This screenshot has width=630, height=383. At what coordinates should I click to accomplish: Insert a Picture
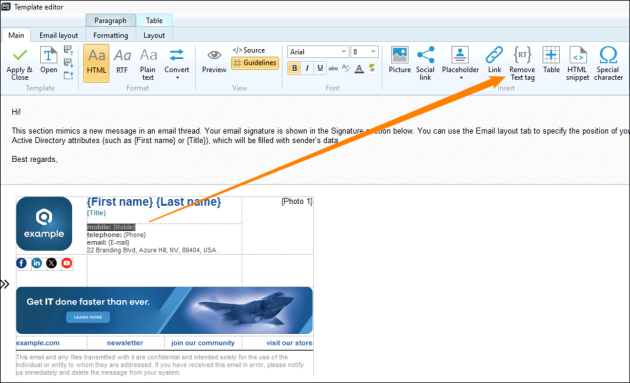click(399, 59)
